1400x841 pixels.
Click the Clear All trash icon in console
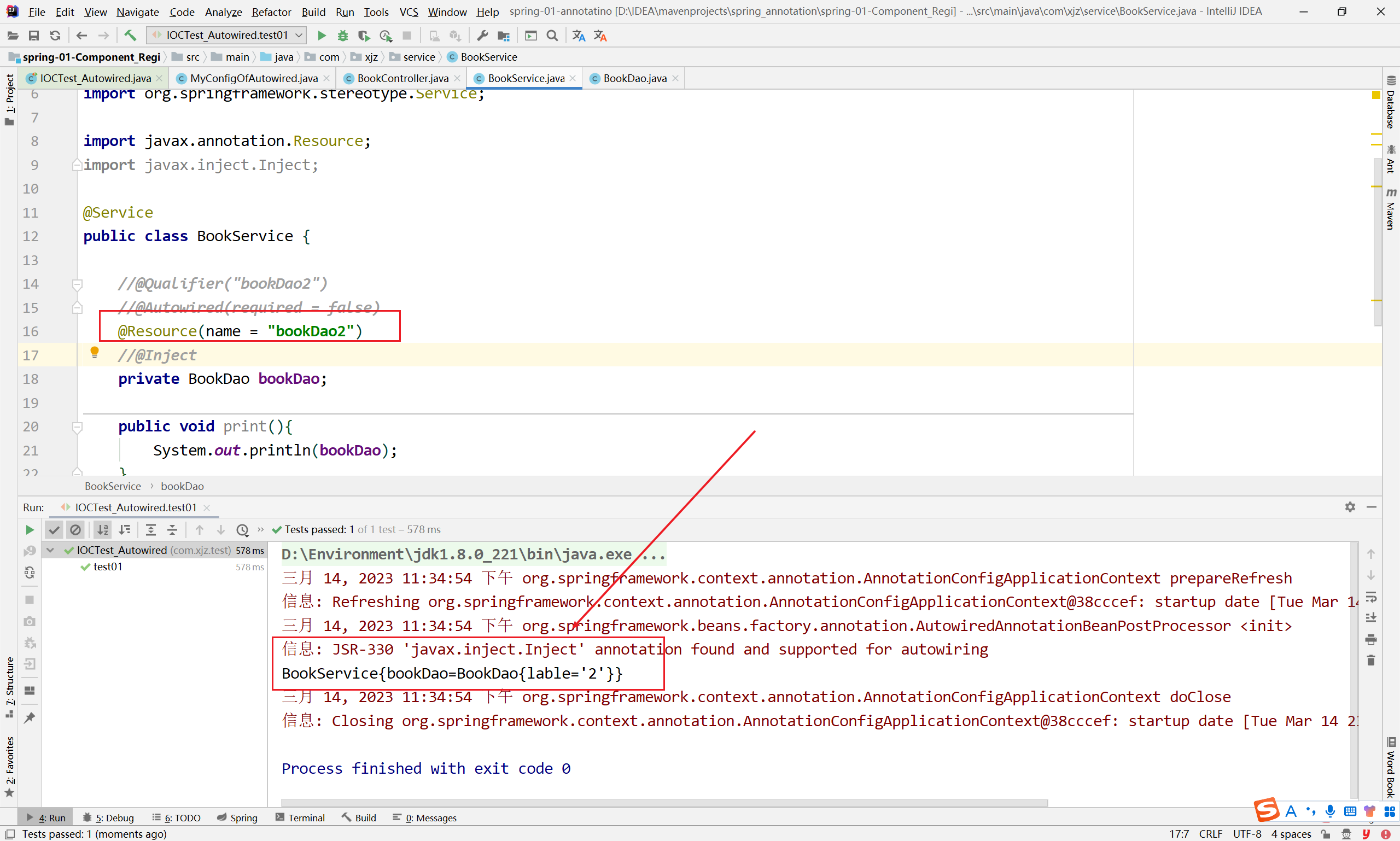pos(1371,660)
